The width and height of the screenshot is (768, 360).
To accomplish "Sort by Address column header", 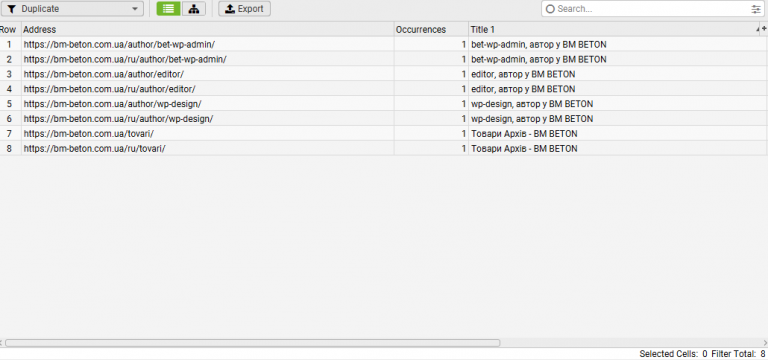I will (x=208, y=29).
